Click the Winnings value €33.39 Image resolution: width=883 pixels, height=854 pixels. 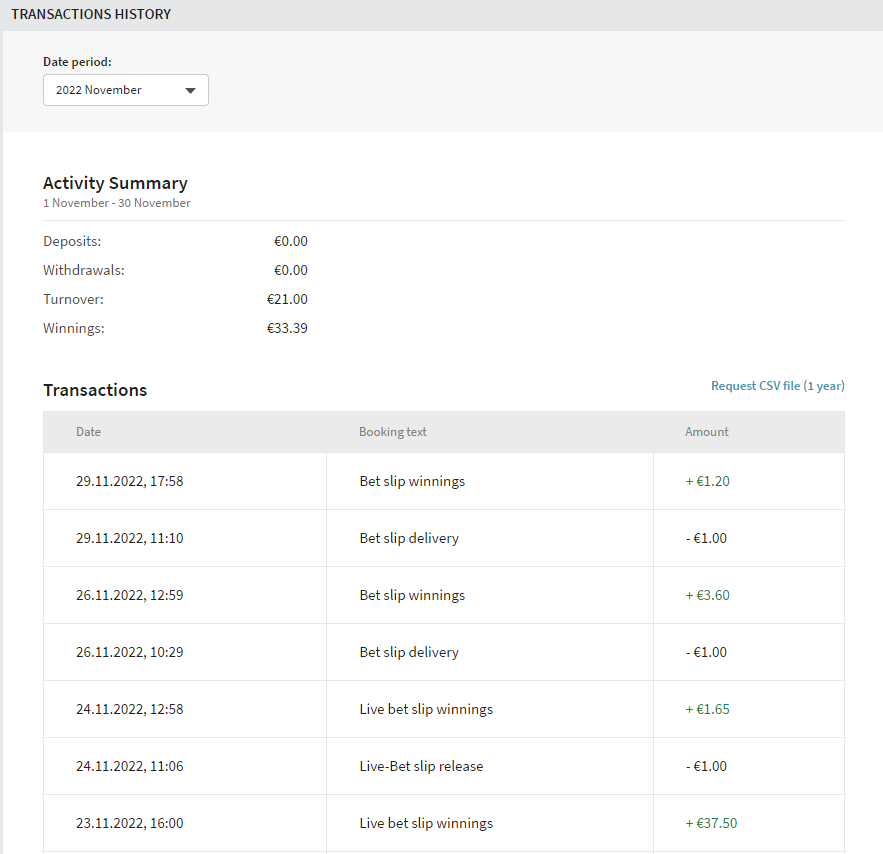[287, 328]
